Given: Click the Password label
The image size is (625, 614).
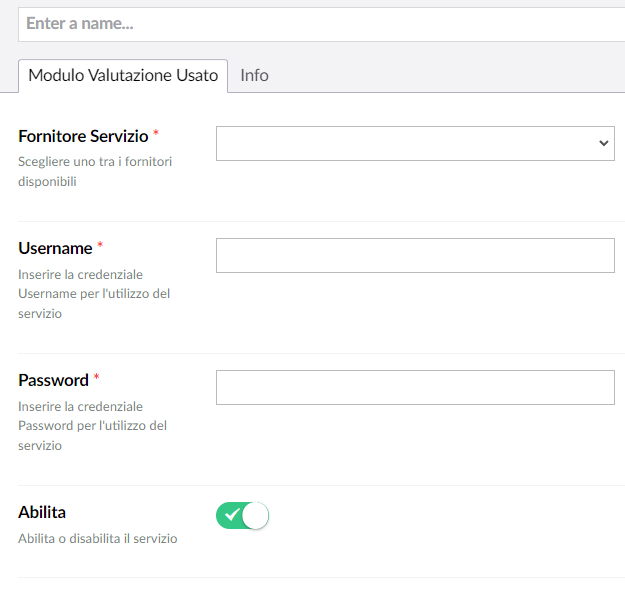Looking at the screenshot, I should click(x=53, y=380).
